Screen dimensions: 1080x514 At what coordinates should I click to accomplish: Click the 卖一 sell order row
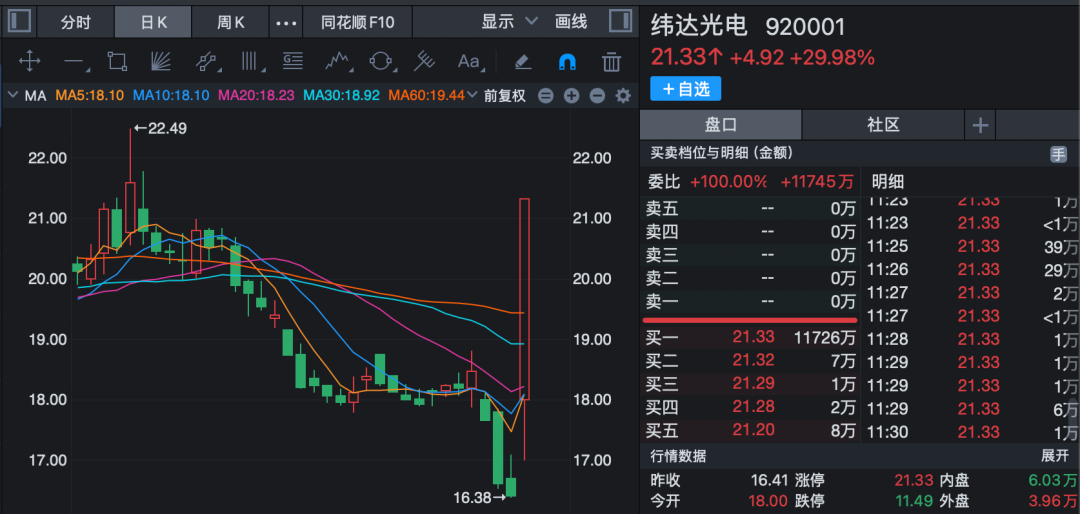tap(751, 302)
